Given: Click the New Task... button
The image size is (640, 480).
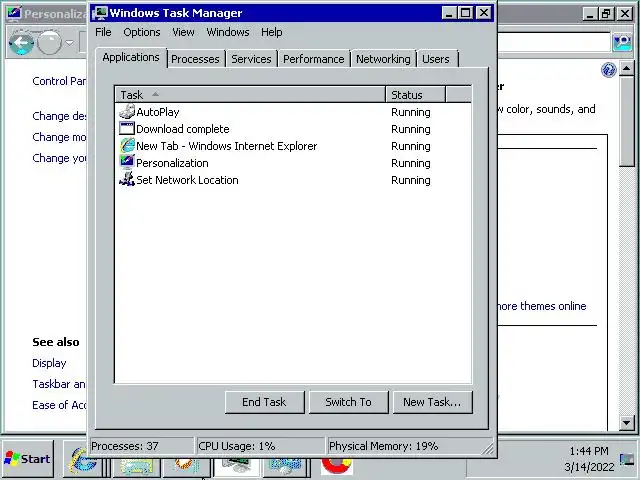Looking at the screenshot, I should (432, 402).
